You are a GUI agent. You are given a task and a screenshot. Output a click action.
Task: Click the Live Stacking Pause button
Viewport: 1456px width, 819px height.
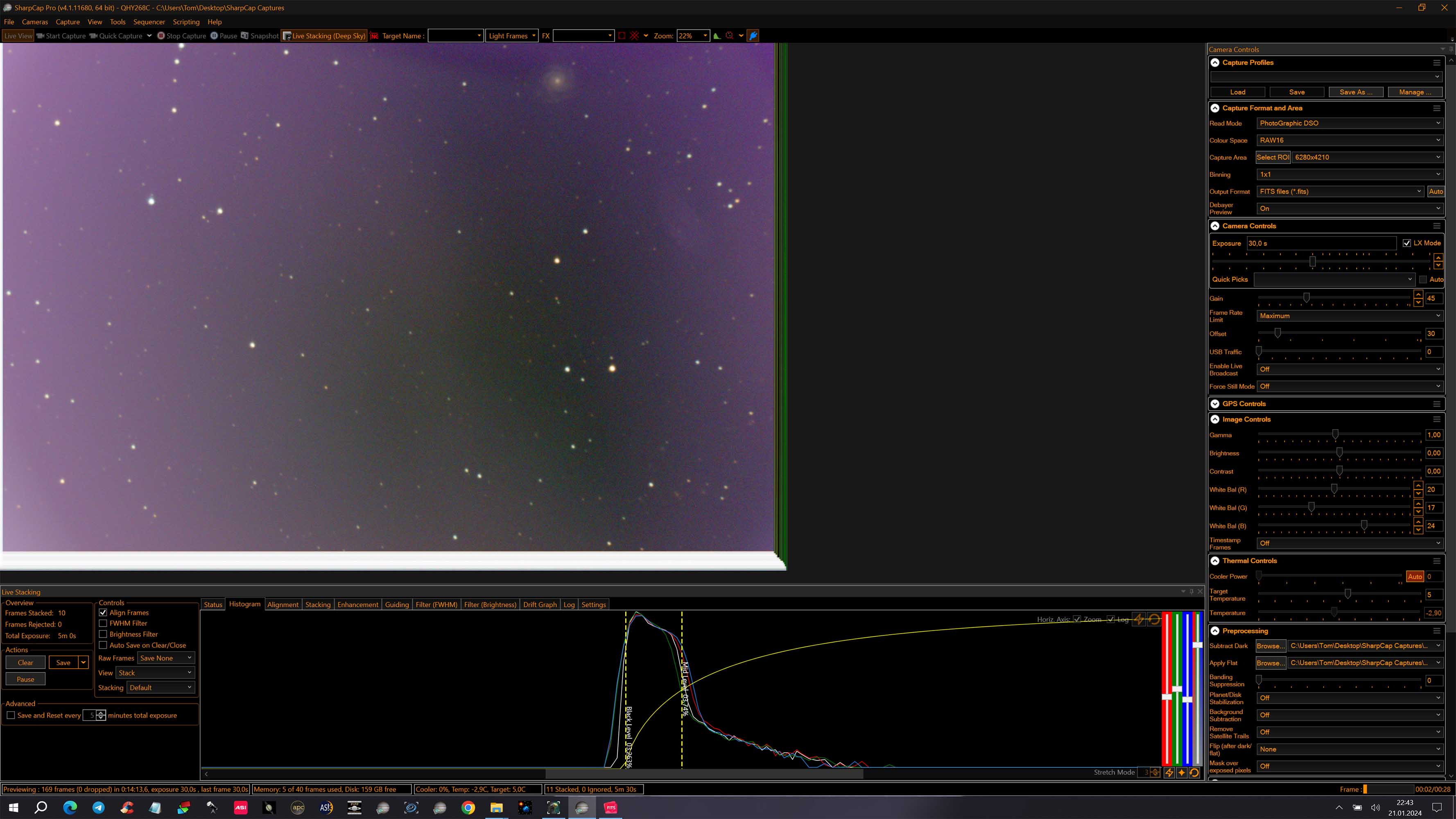pyautogui.click(x=25, y=680)
